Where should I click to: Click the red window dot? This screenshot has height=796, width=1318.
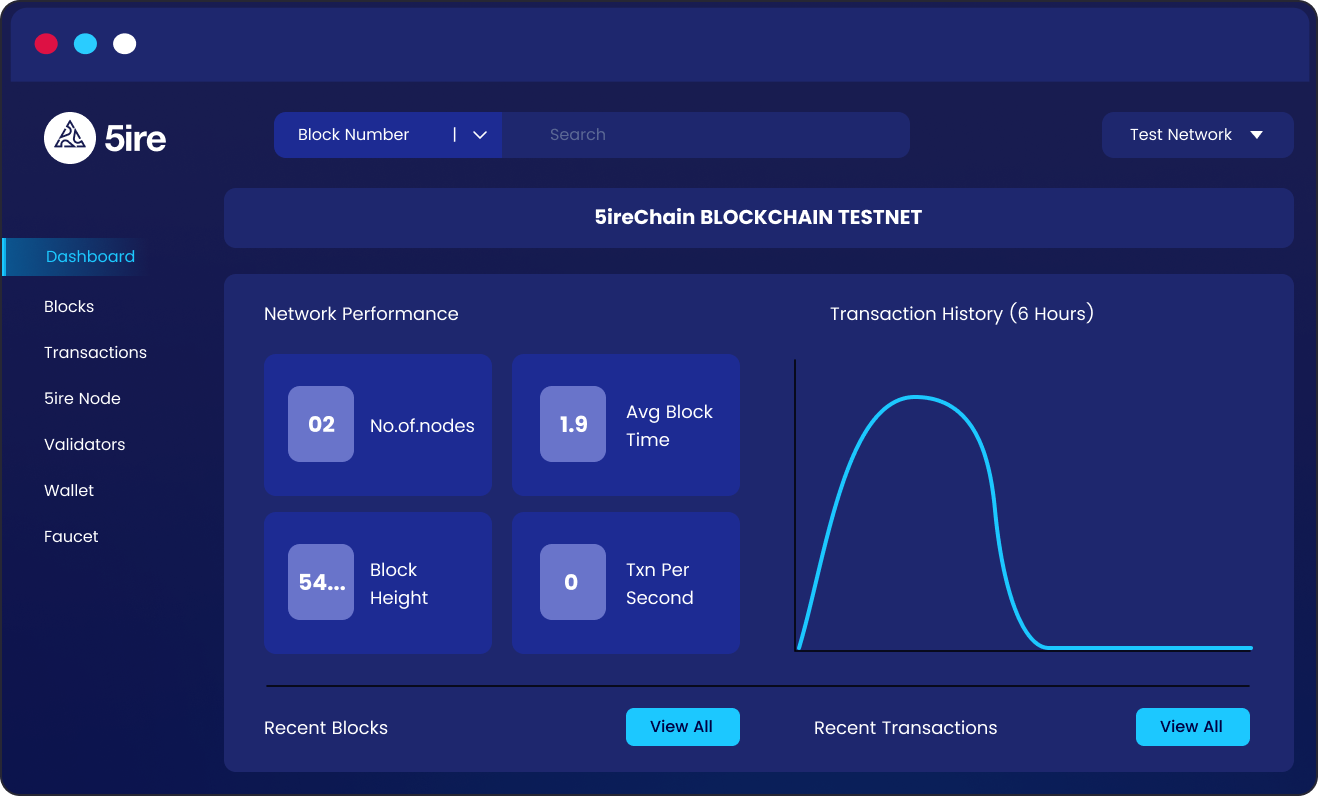(46, 44)
